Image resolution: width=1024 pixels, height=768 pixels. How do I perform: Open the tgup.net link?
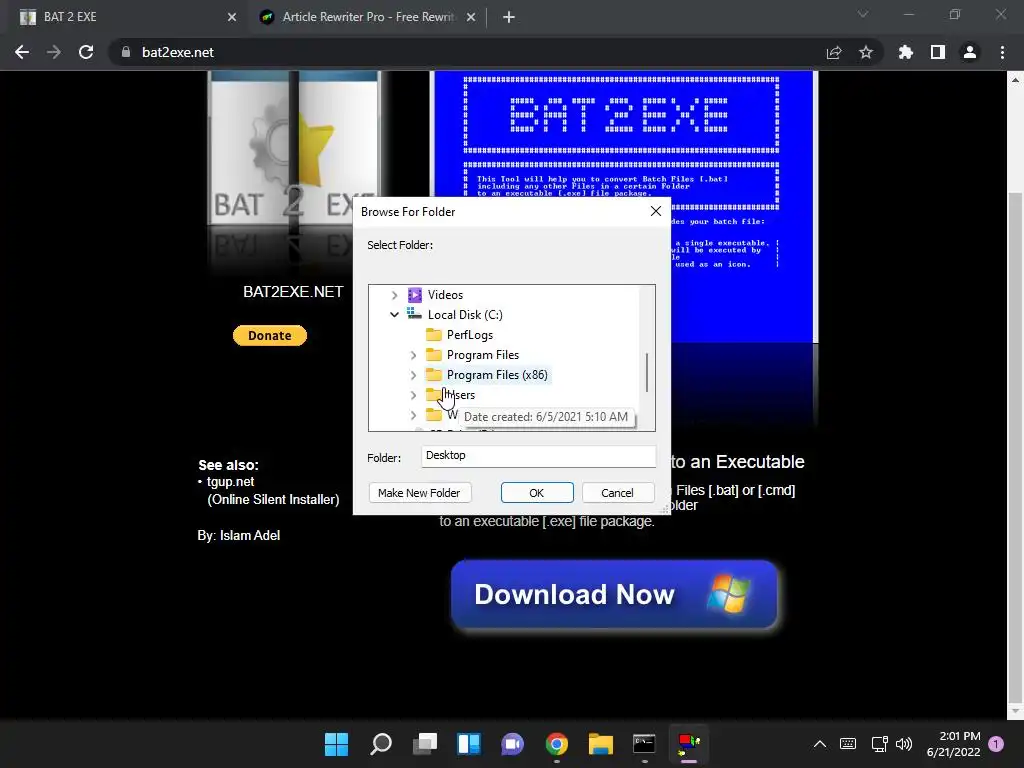coord(231,482)
